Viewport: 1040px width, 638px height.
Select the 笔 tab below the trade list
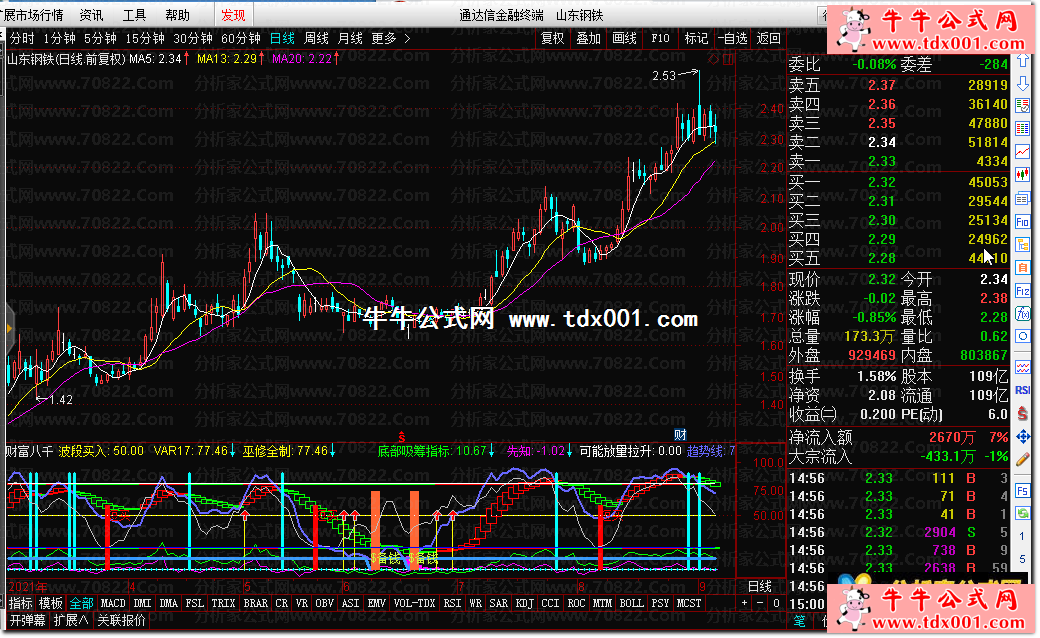tap(799, 621)
